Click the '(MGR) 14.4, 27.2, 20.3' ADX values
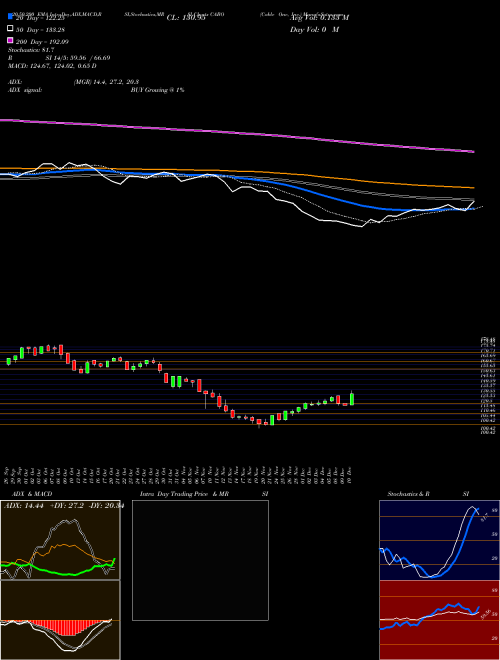Viewport: 500px width, 660px height. click(x=106, y=82)
